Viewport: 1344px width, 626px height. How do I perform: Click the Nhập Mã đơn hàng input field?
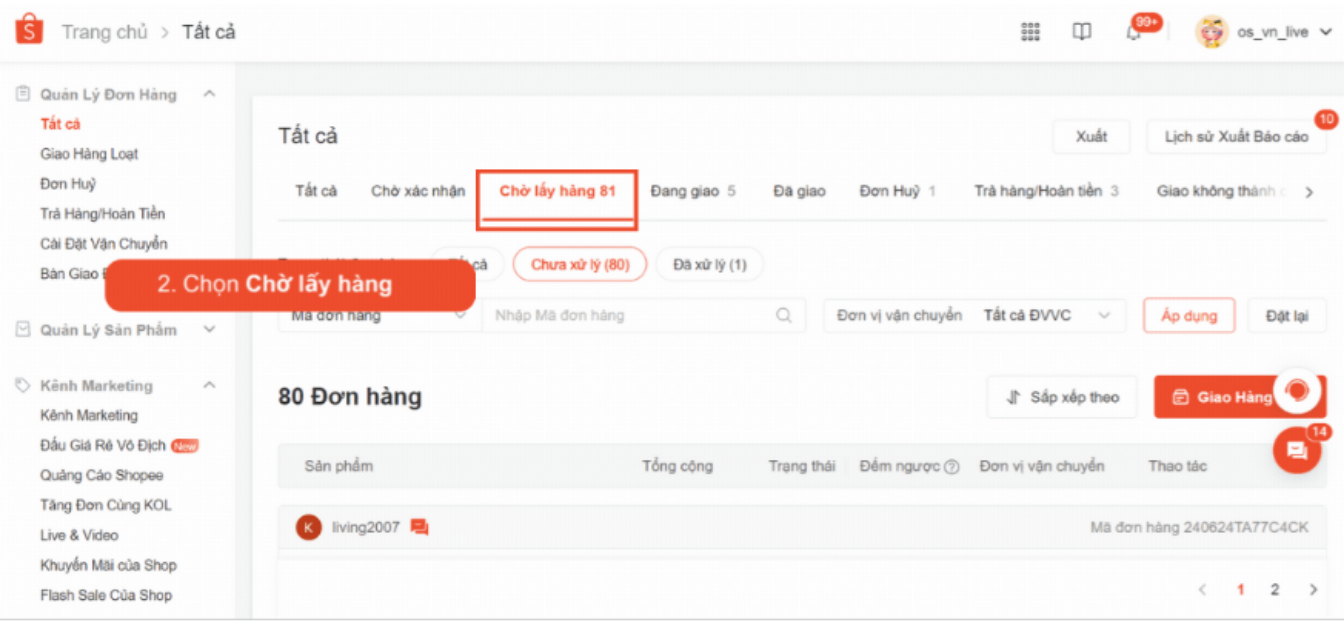tap(630, 315)
